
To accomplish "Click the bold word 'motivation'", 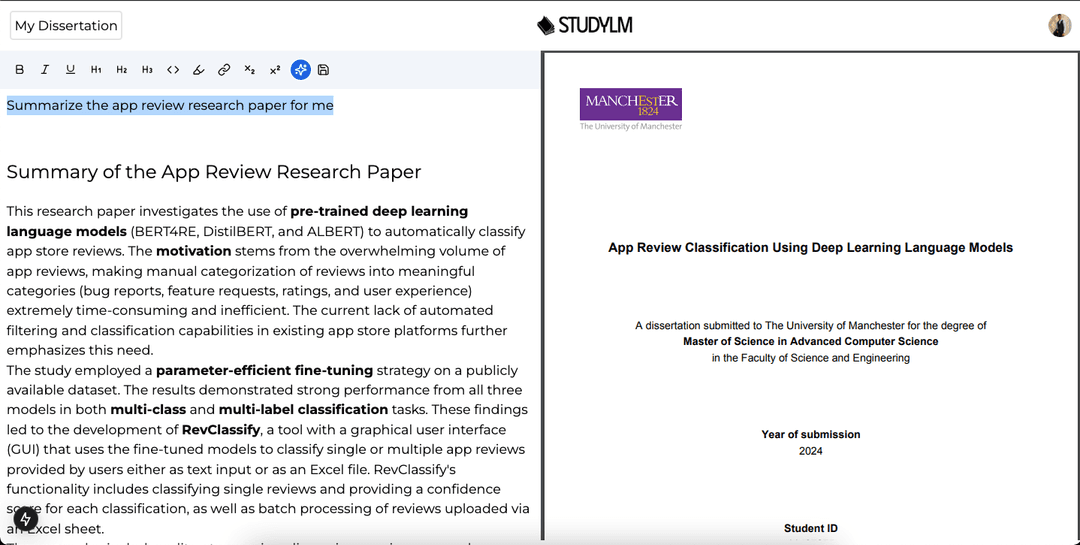I will point(194,251).
